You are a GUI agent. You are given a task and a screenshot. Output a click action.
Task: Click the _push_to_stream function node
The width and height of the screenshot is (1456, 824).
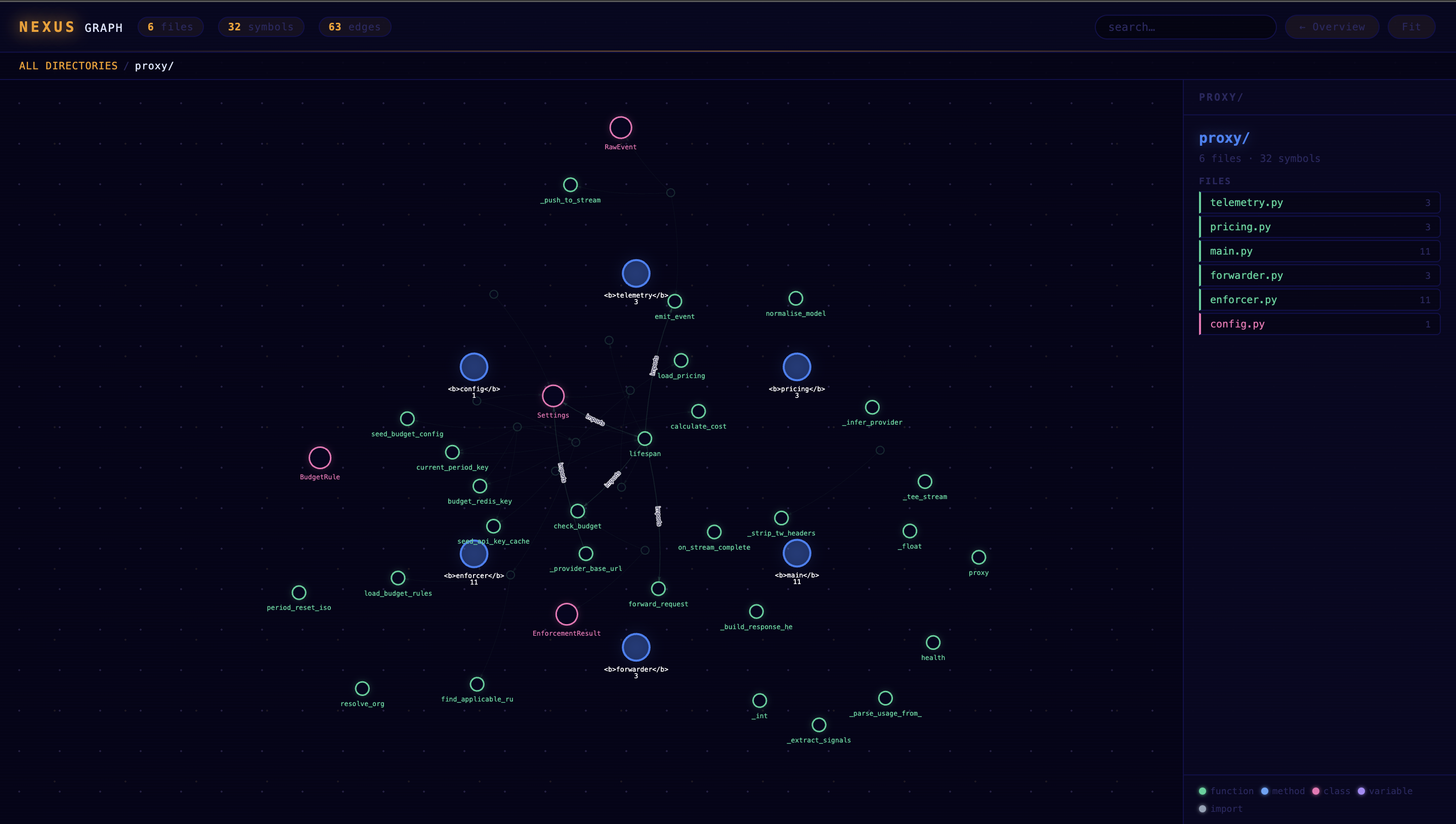(x=570, y=185)
